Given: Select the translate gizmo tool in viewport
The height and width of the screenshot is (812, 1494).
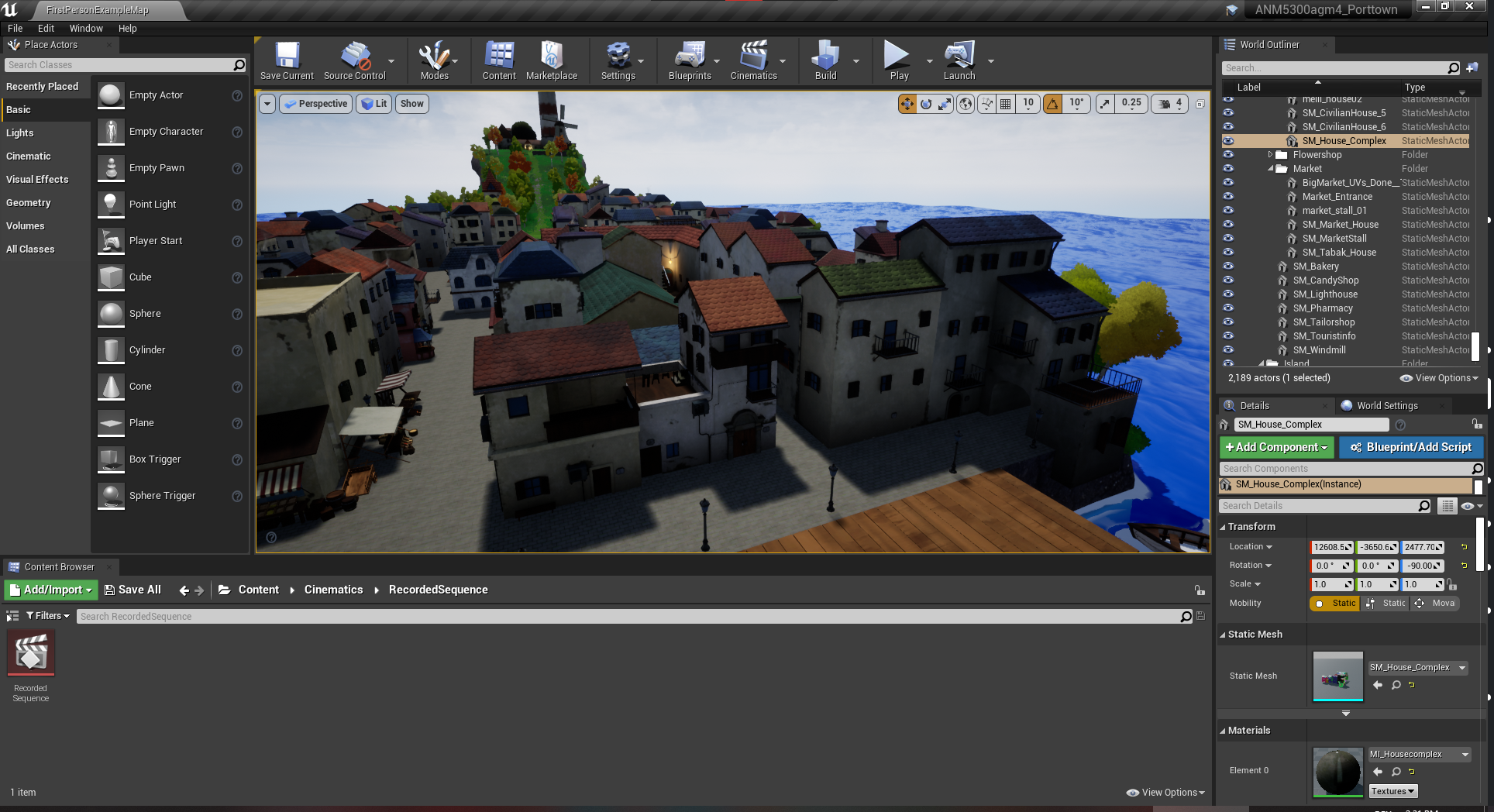Looking at the screenshot, I should pos(907,104).
